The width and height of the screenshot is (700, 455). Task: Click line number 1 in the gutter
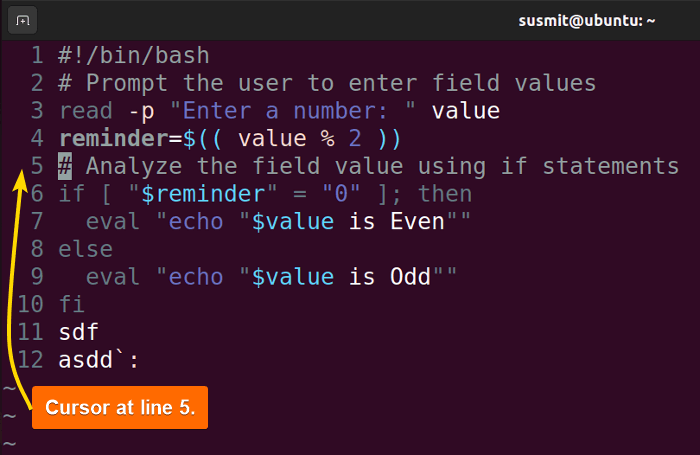(x=37, y=56)
